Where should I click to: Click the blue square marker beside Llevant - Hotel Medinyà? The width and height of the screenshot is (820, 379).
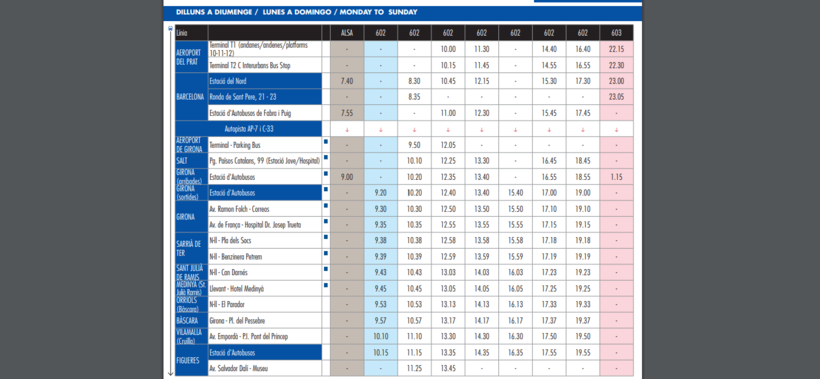click(326, 285)
